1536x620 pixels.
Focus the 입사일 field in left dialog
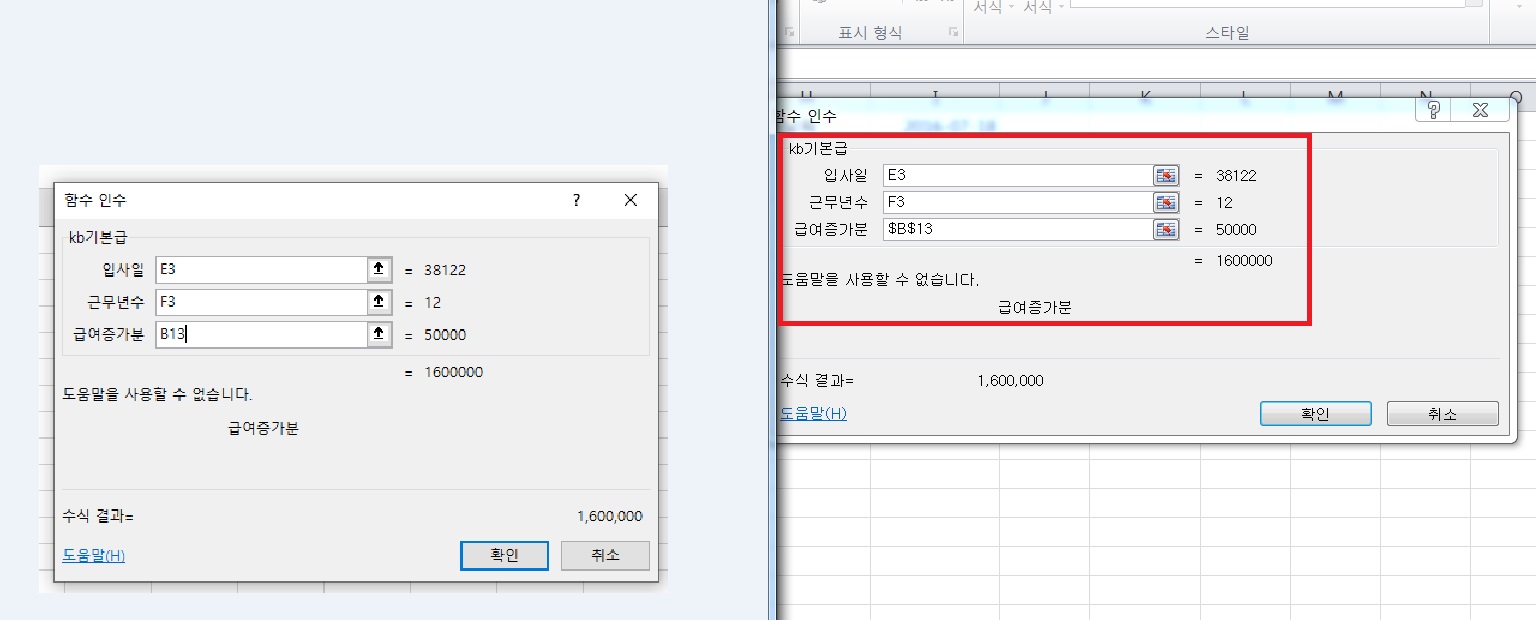260,270
